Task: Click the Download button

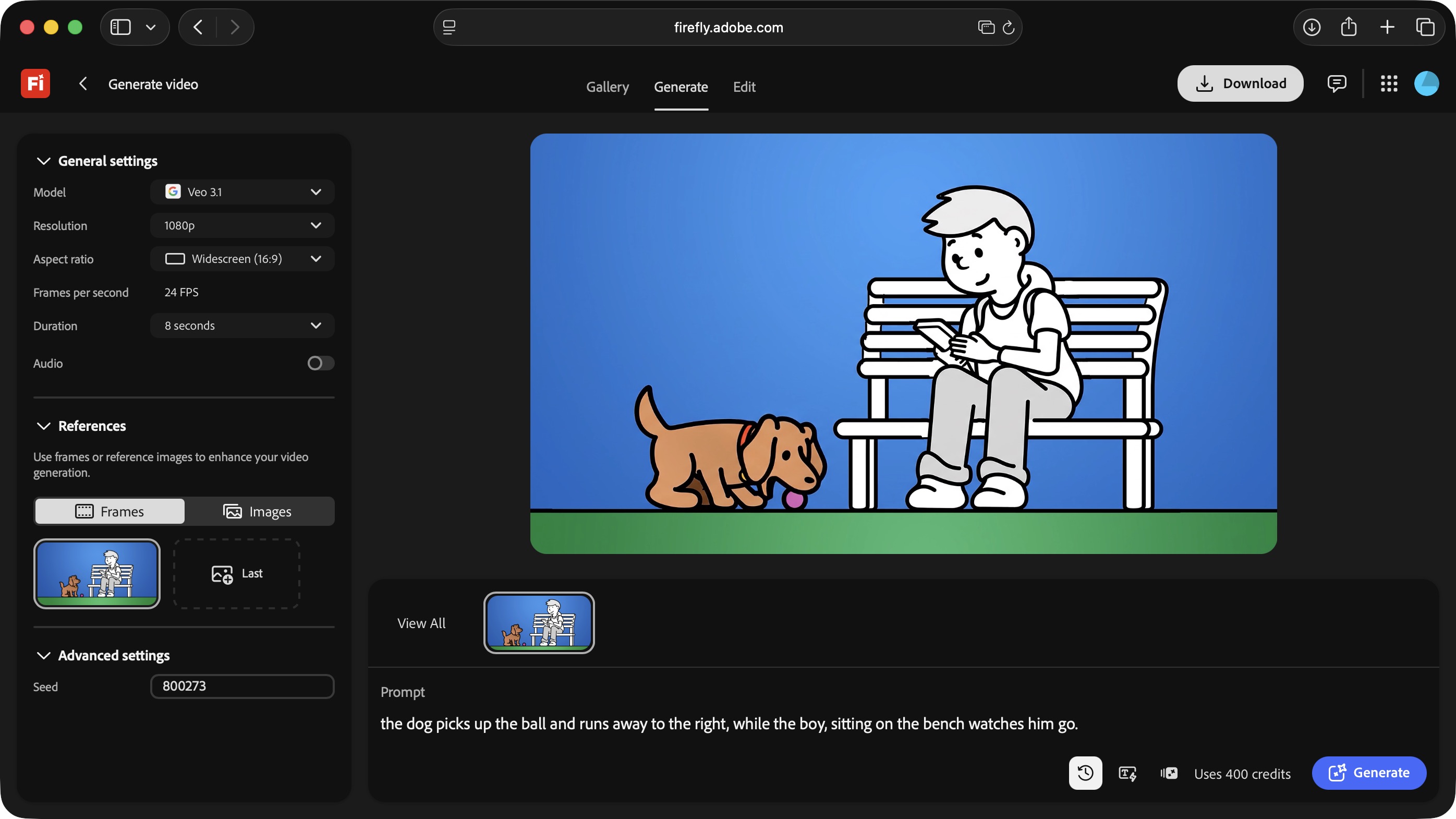Action: click(x=1240, y=83)
